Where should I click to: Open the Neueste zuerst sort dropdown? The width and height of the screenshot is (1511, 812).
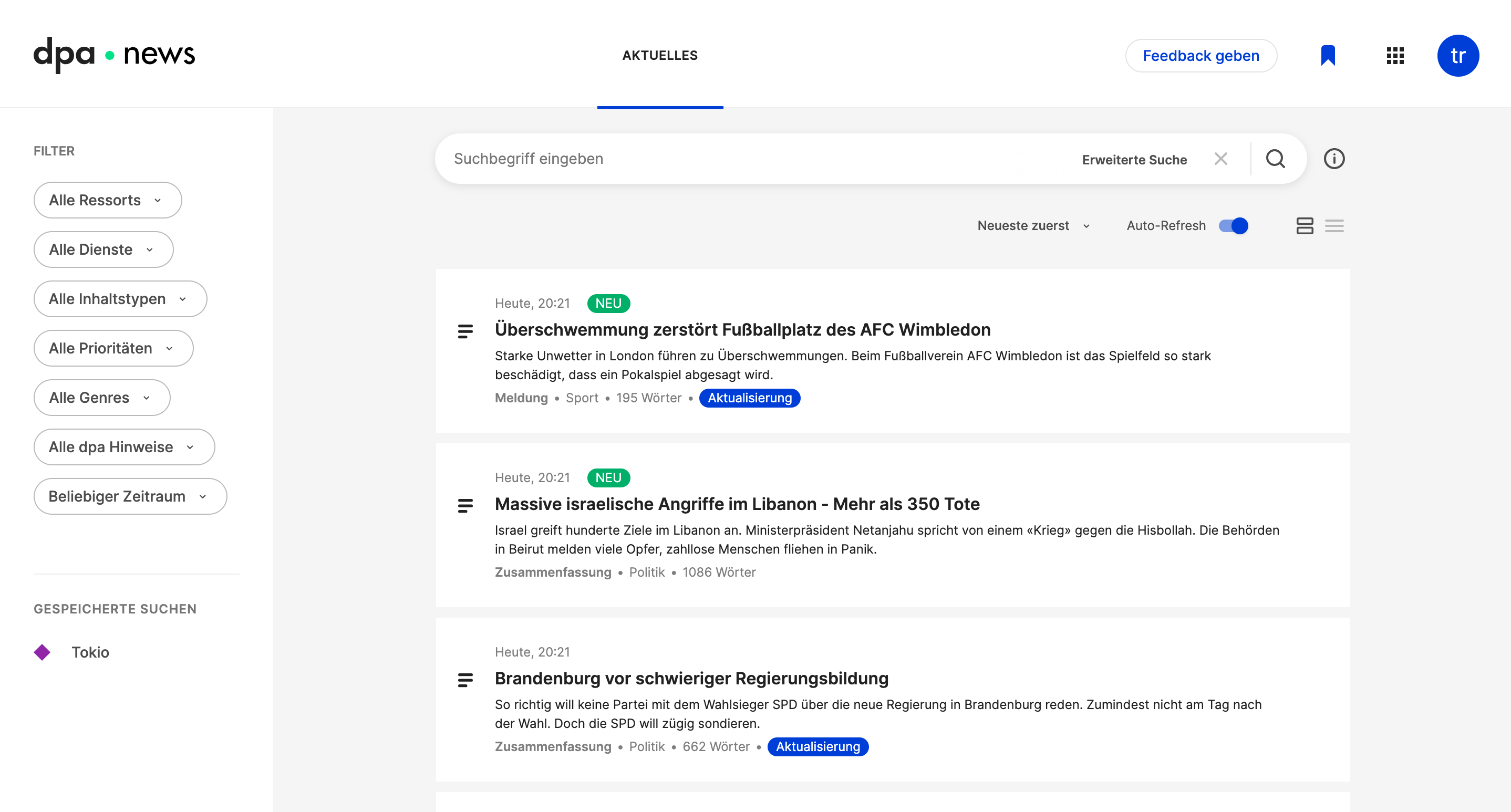(1033, 226)
